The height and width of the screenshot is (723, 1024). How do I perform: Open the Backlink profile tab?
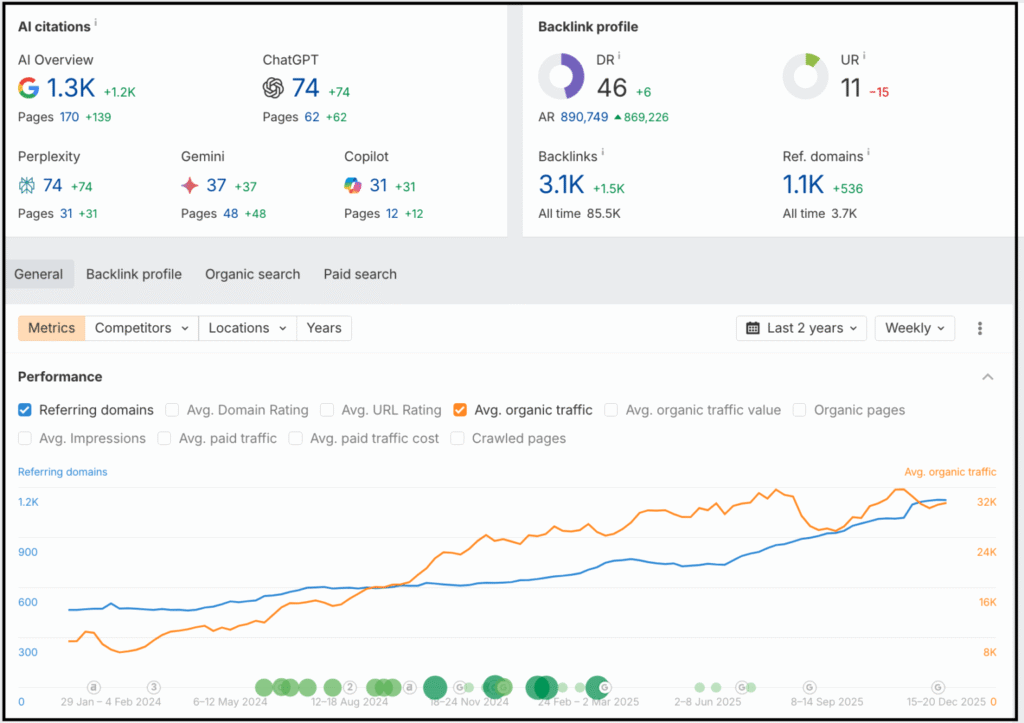(133, 273)
